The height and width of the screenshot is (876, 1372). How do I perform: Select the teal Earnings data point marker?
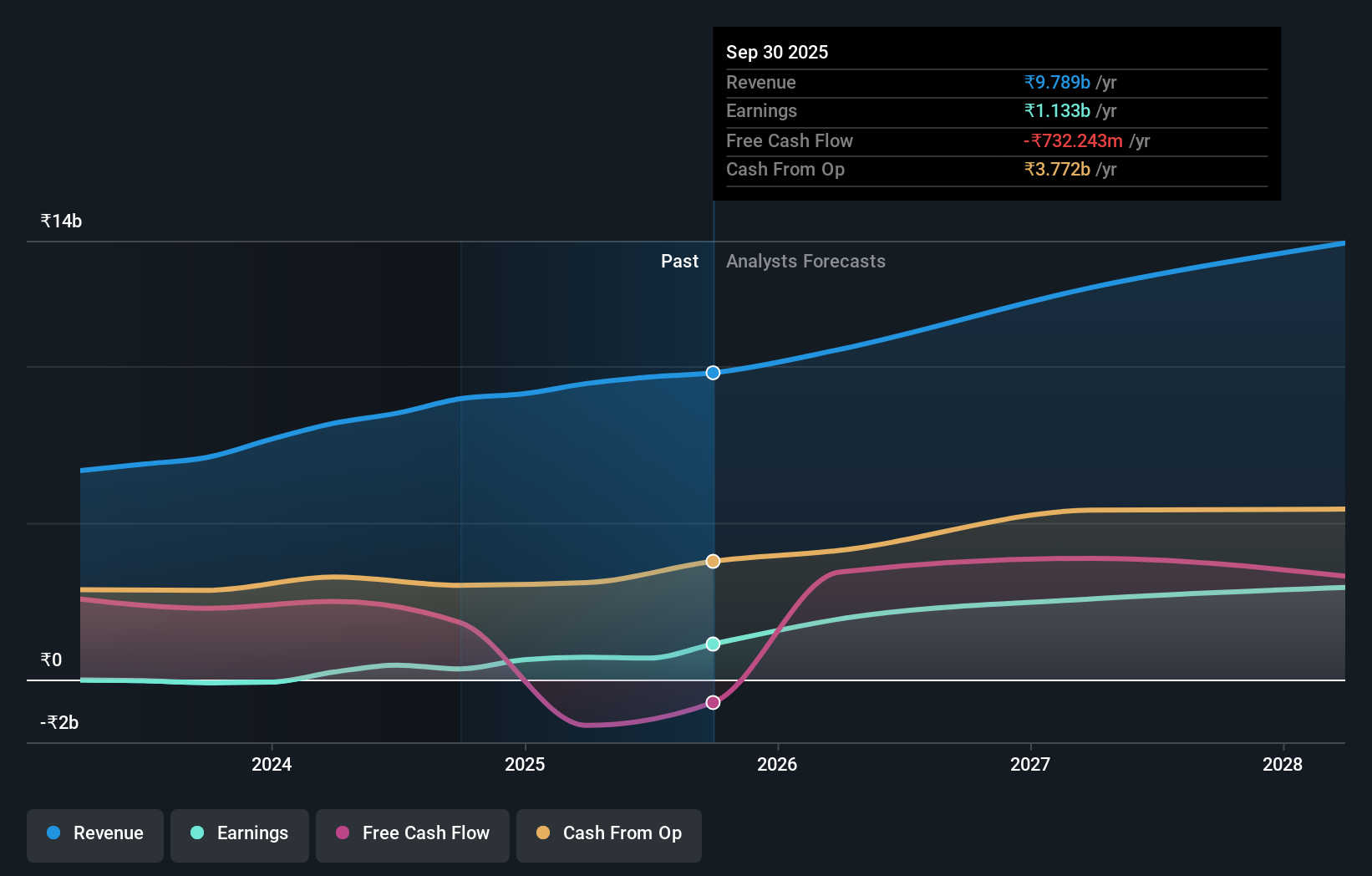[712, 643]
